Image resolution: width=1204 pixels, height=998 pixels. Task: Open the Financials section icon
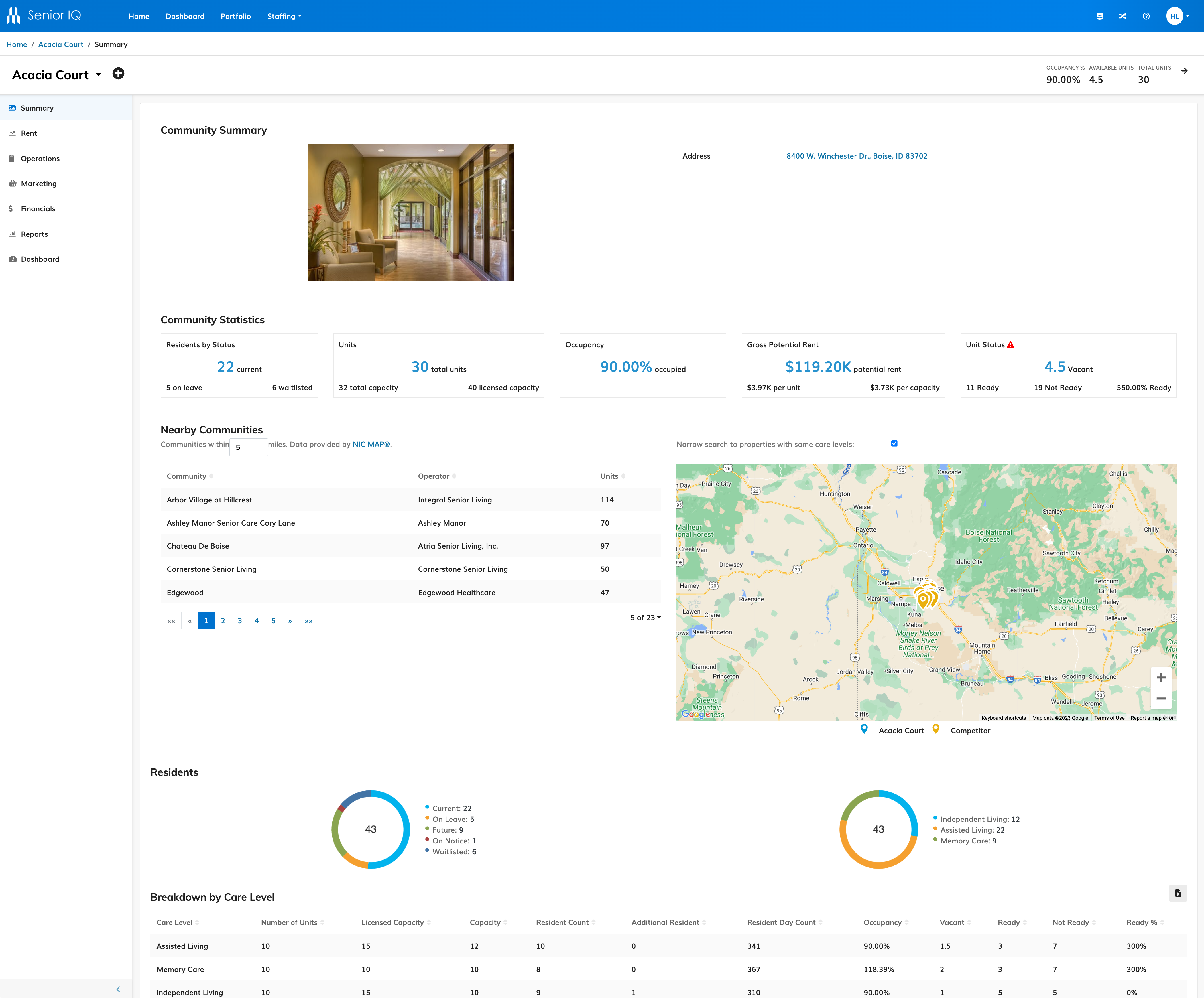[x=10, y=209]
